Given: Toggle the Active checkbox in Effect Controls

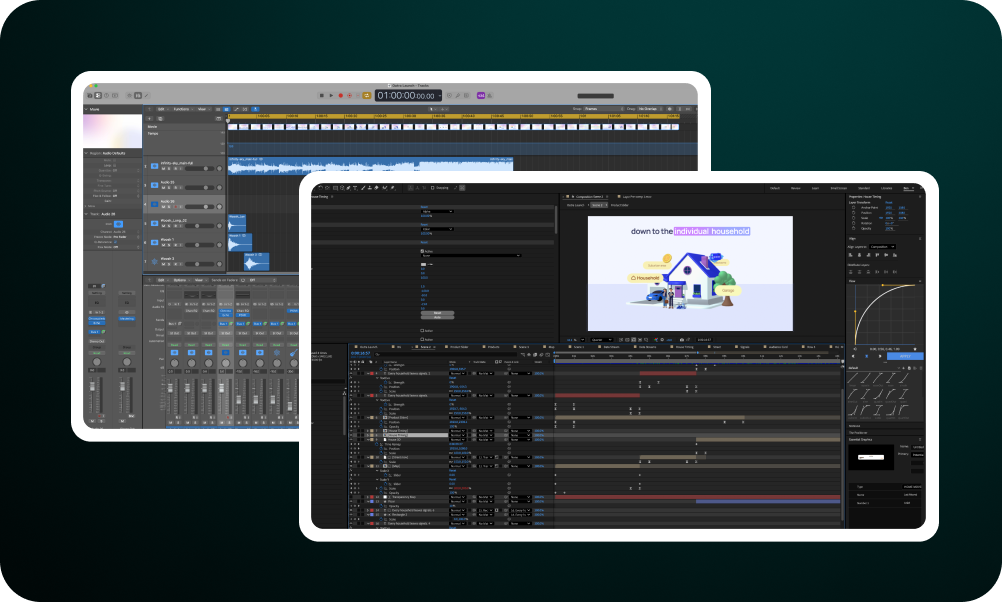Looking at the screenshot, I should pyautogui.click(x=422, y=251).
